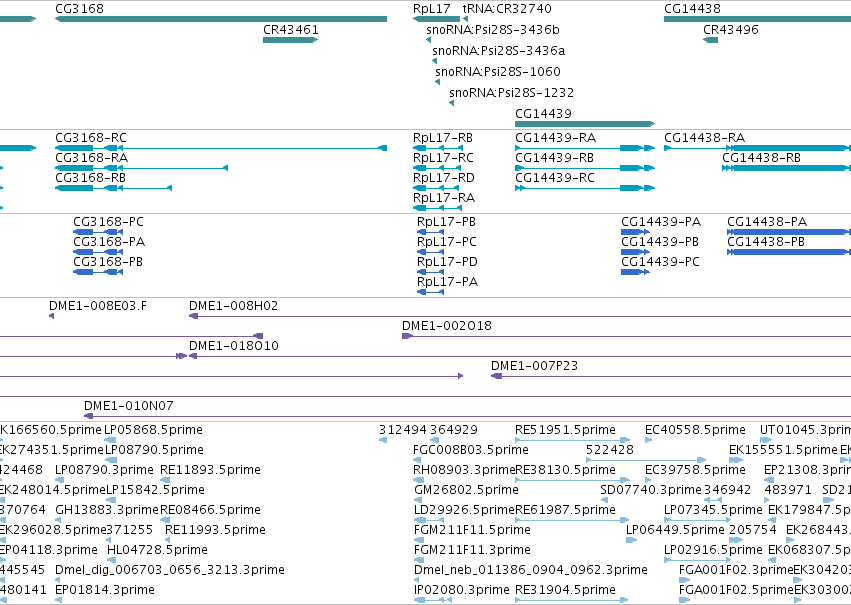Viewport: 851px width, 605px height.
Task: Select transcript CG3168-RC label
Action: click(x=91, y=138)
